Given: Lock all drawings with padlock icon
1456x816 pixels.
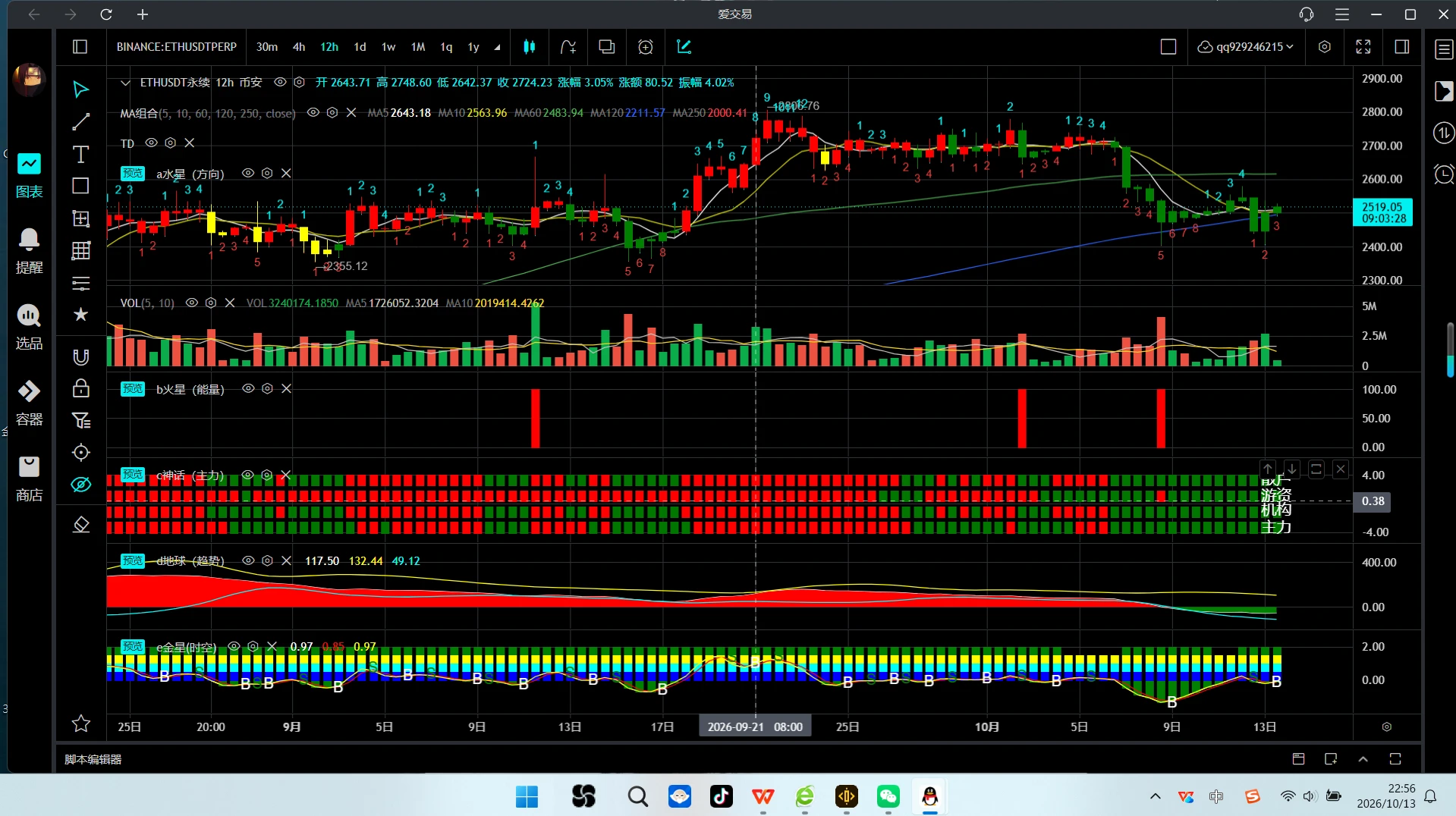Looking at the screenshot, I should point(80,388).
